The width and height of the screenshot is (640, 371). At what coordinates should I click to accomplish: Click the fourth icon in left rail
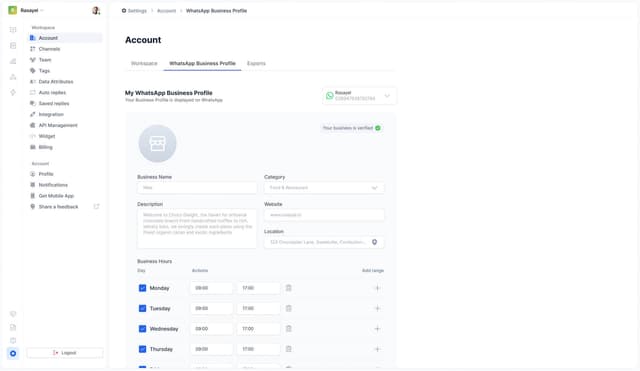13,77
